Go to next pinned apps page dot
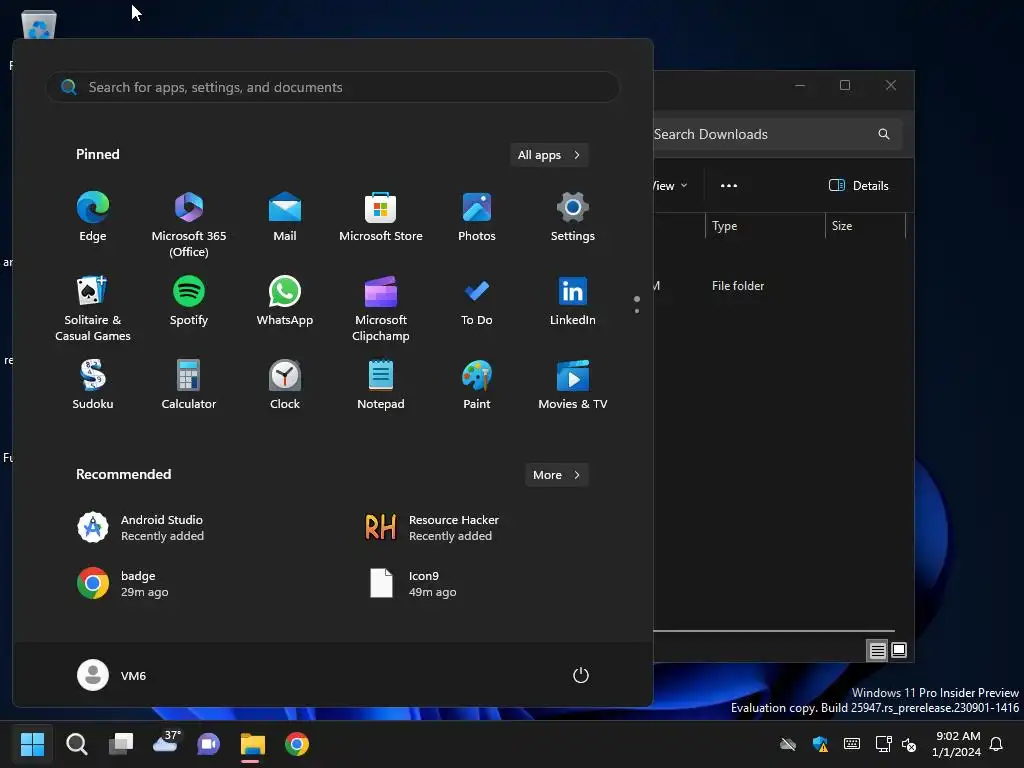Image resolution: width=1024 pixels, height=768 pixels. coord(637,311)
